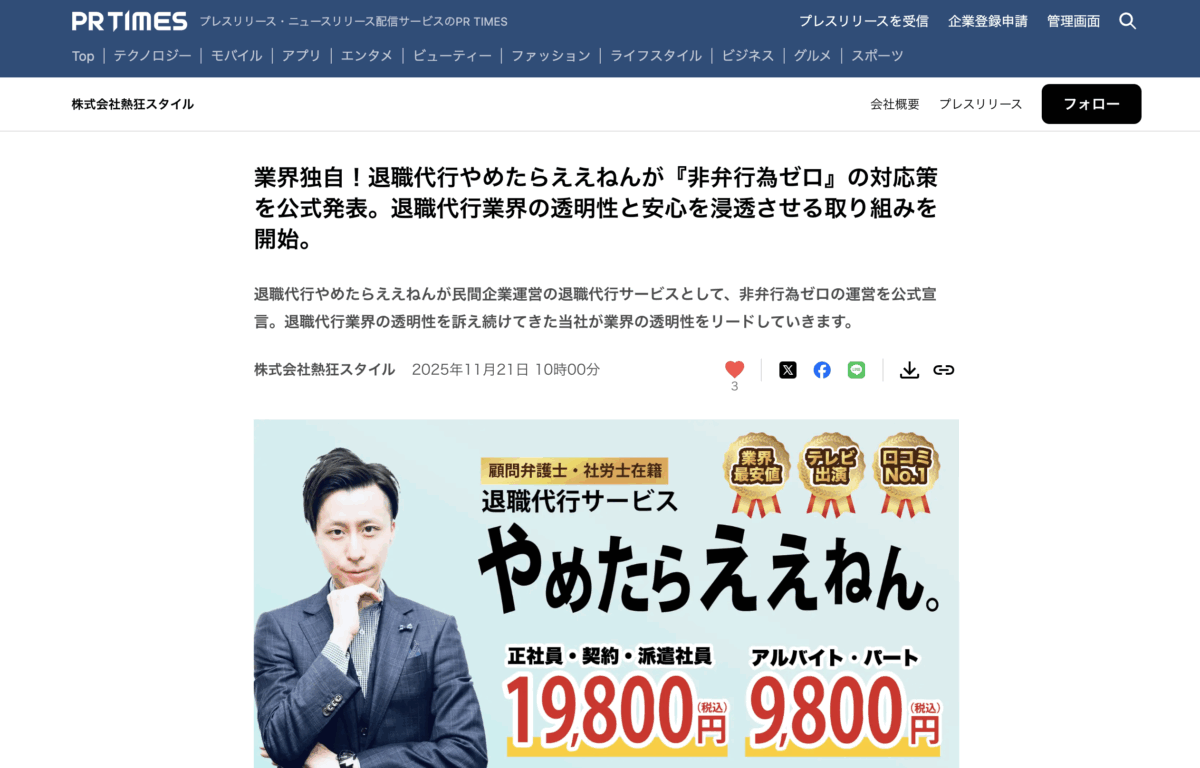
Task: Click 株式会社熱狂スタイル author link below the title
Action: click(325, 370)
